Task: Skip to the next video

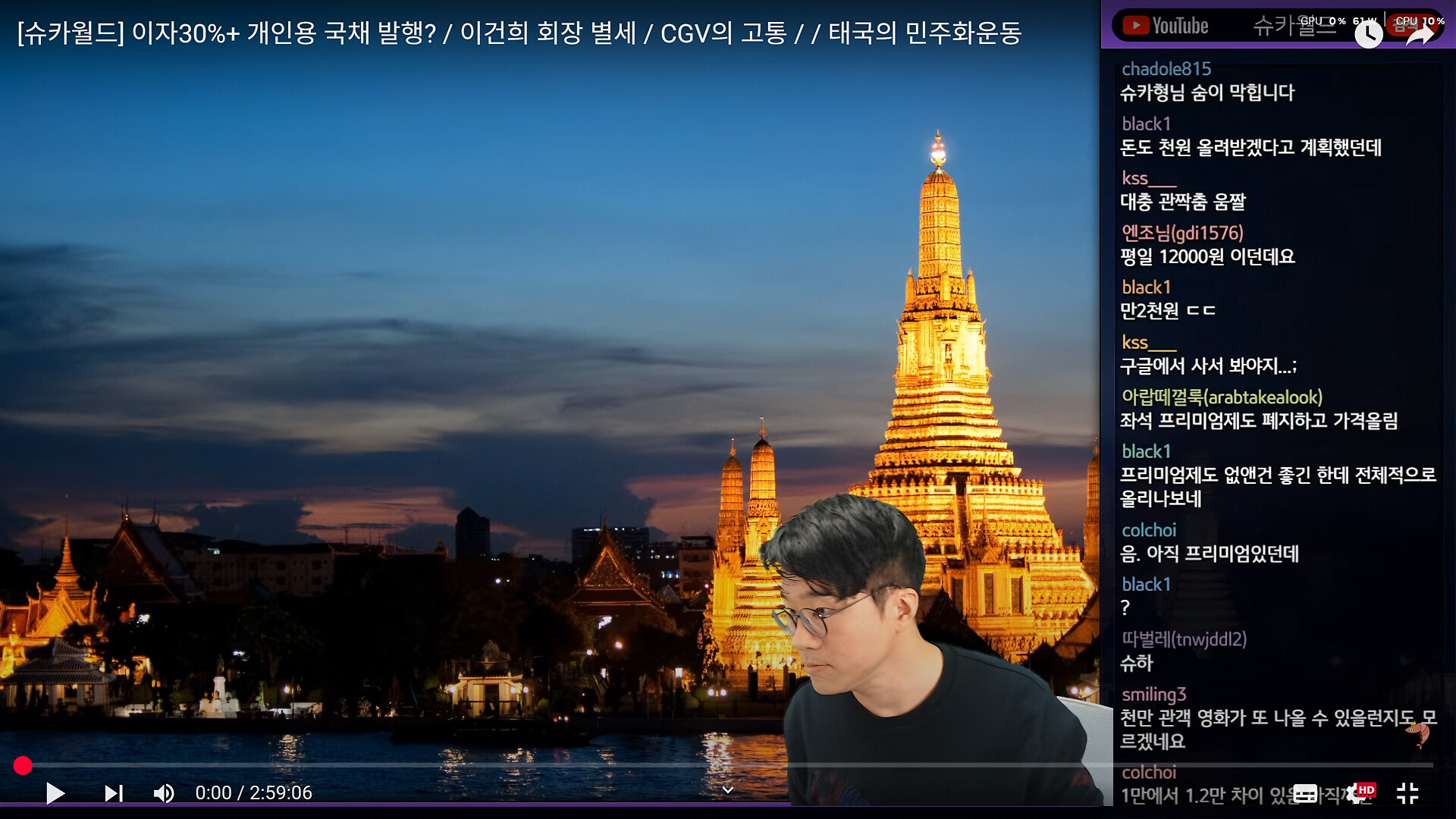Action: coord(114,793)
